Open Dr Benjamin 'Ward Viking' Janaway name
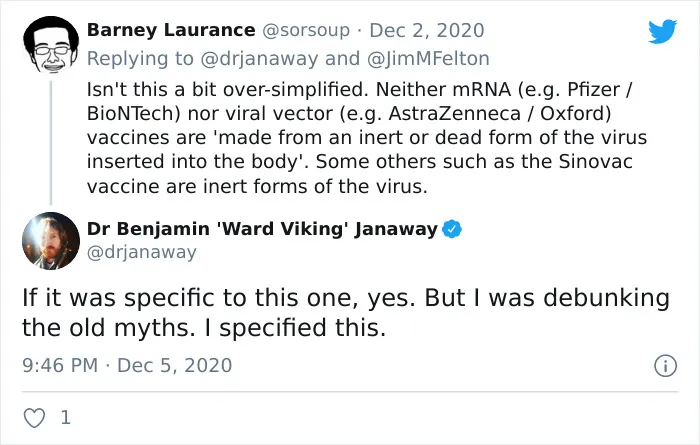The image size is (700, 445). pos(262,229)
